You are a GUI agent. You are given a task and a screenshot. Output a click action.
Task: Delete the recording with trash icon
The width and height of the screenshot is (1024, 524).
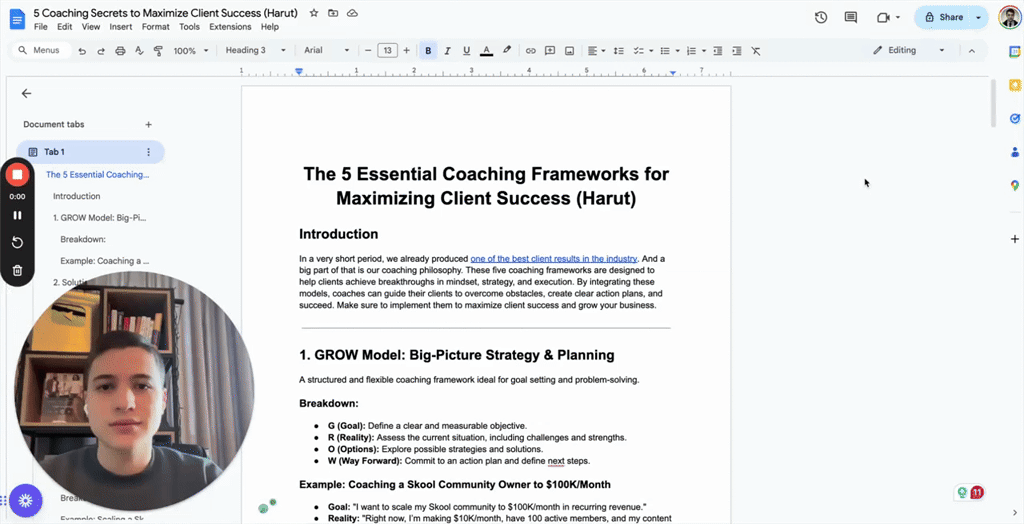click(18, 270)
